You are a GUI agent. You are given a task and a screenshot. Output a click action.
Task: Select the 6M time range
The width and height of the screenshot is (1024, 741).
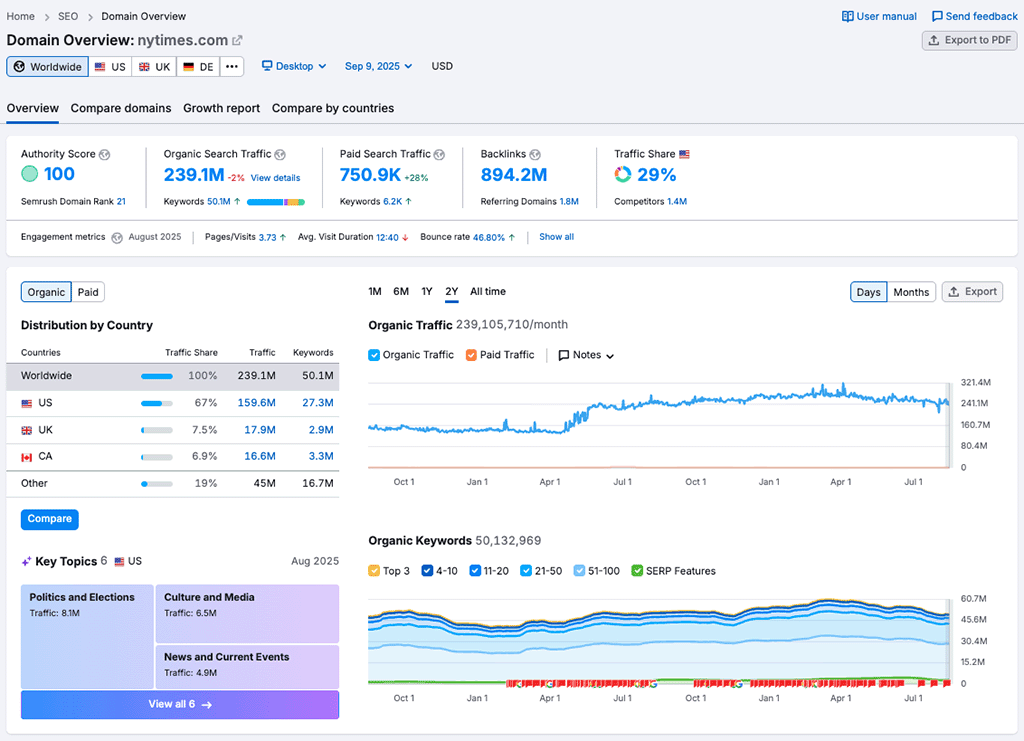coord(401,292)
